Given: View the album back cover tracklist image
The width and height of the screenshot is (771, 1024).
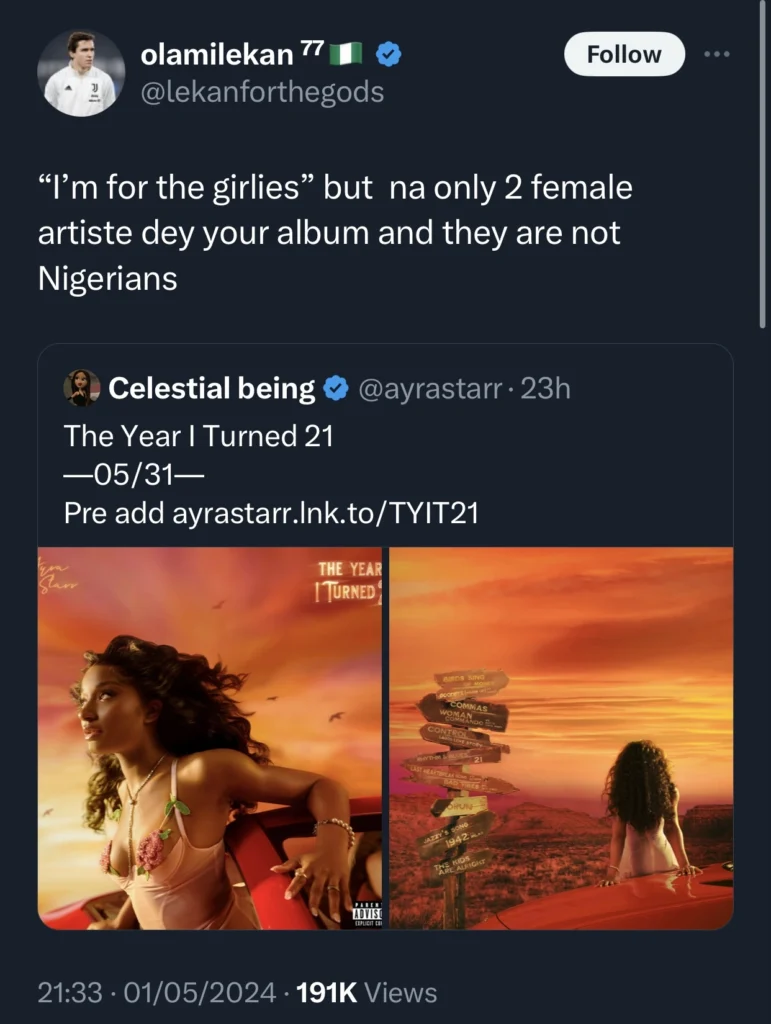Looking at the screenshot, I should point(561,738).
